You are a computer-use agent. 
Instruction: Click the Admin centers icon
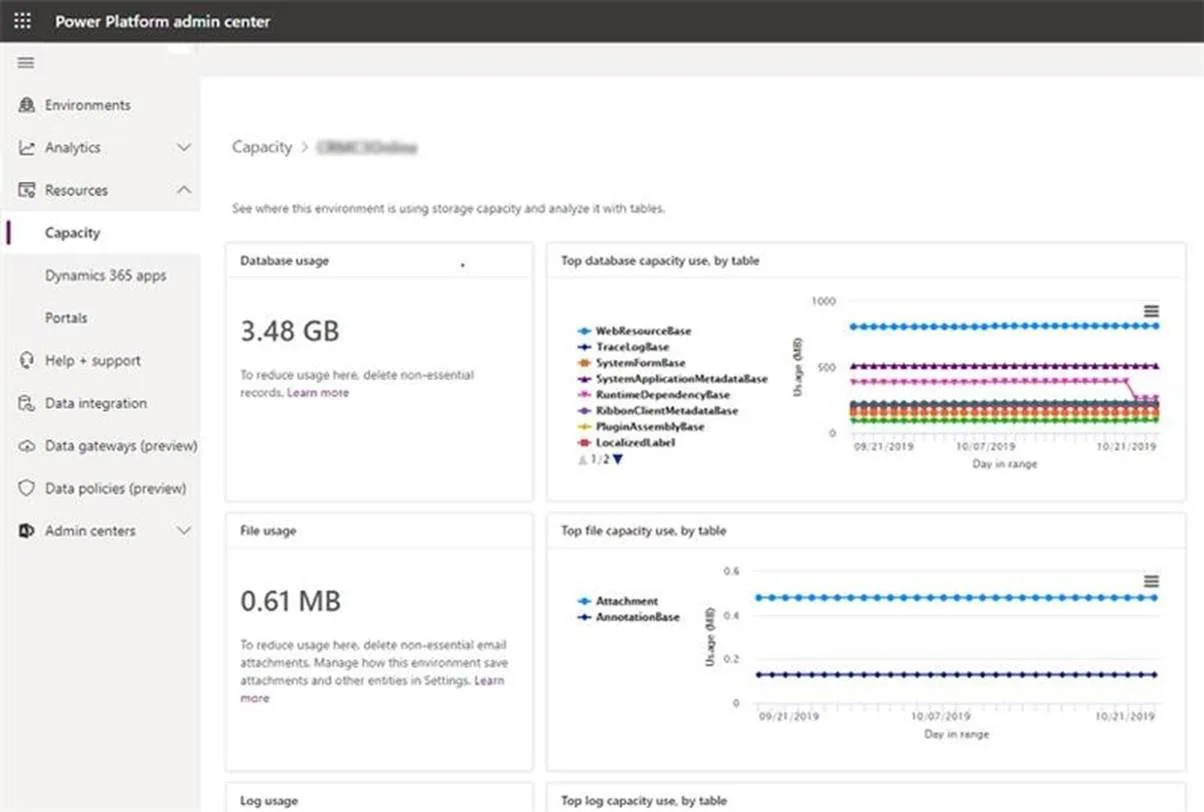coord(26,531)
